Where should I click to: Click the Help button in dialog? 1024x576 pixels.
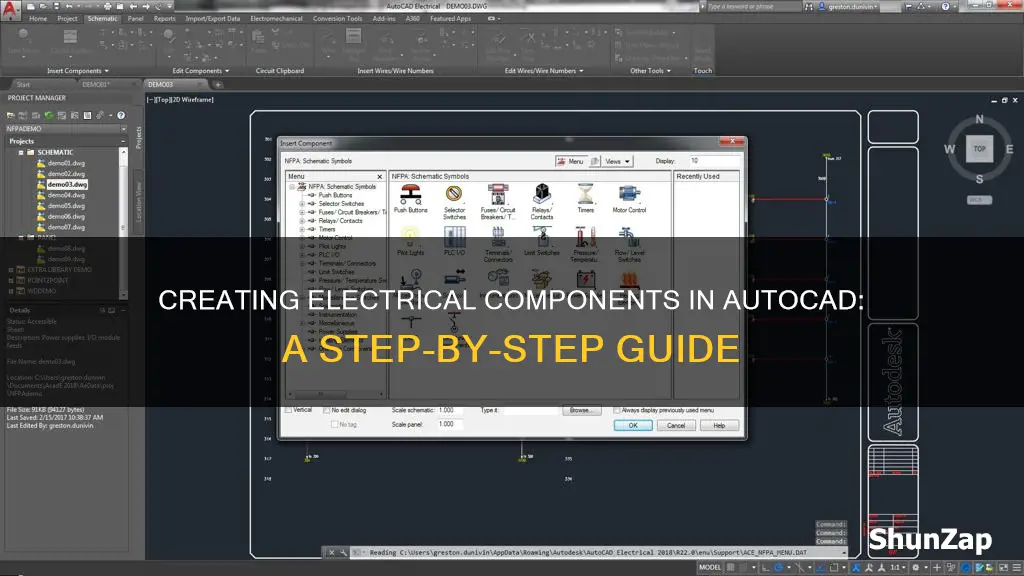tap(719, 425)
